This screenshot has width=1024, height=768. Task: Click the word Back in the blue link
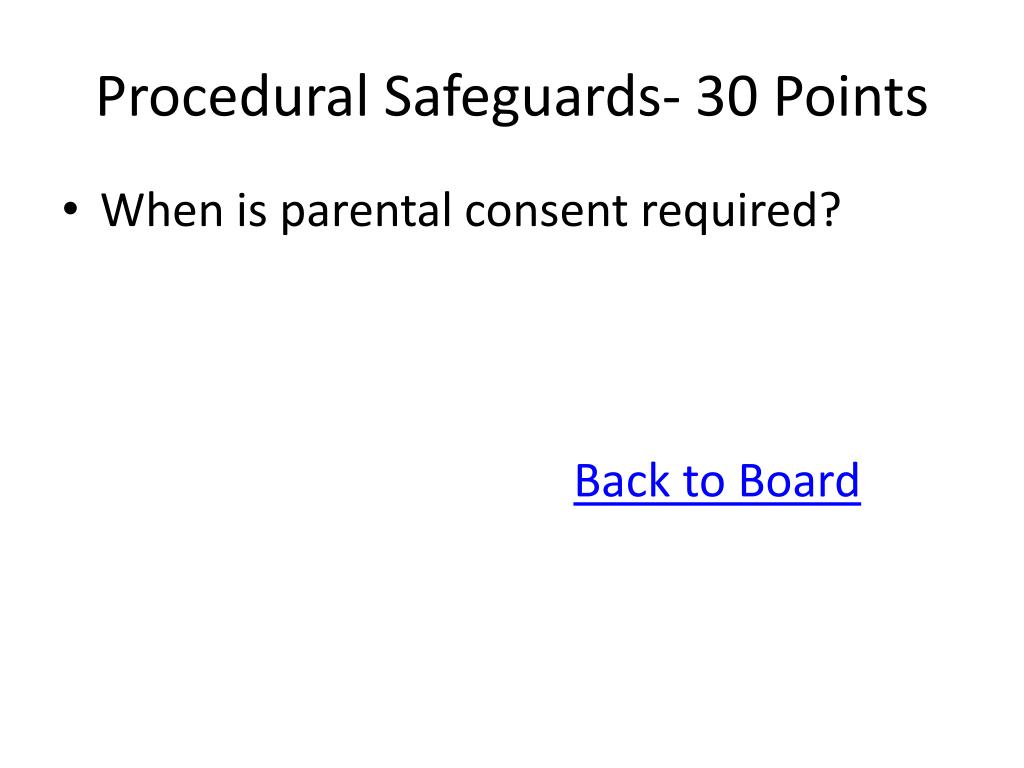pyautogui.click(x=623, y=481)
